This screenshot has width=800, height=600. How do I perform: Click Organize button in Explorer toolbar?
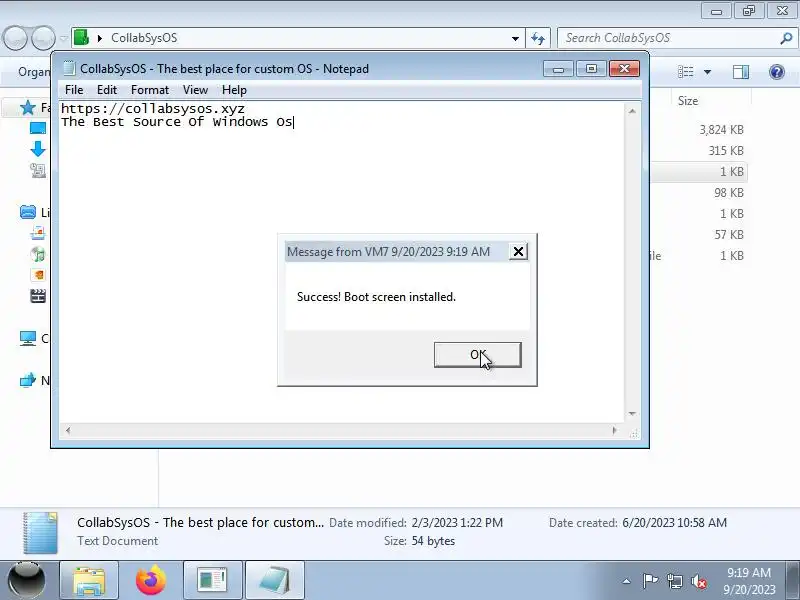(34, 72)
